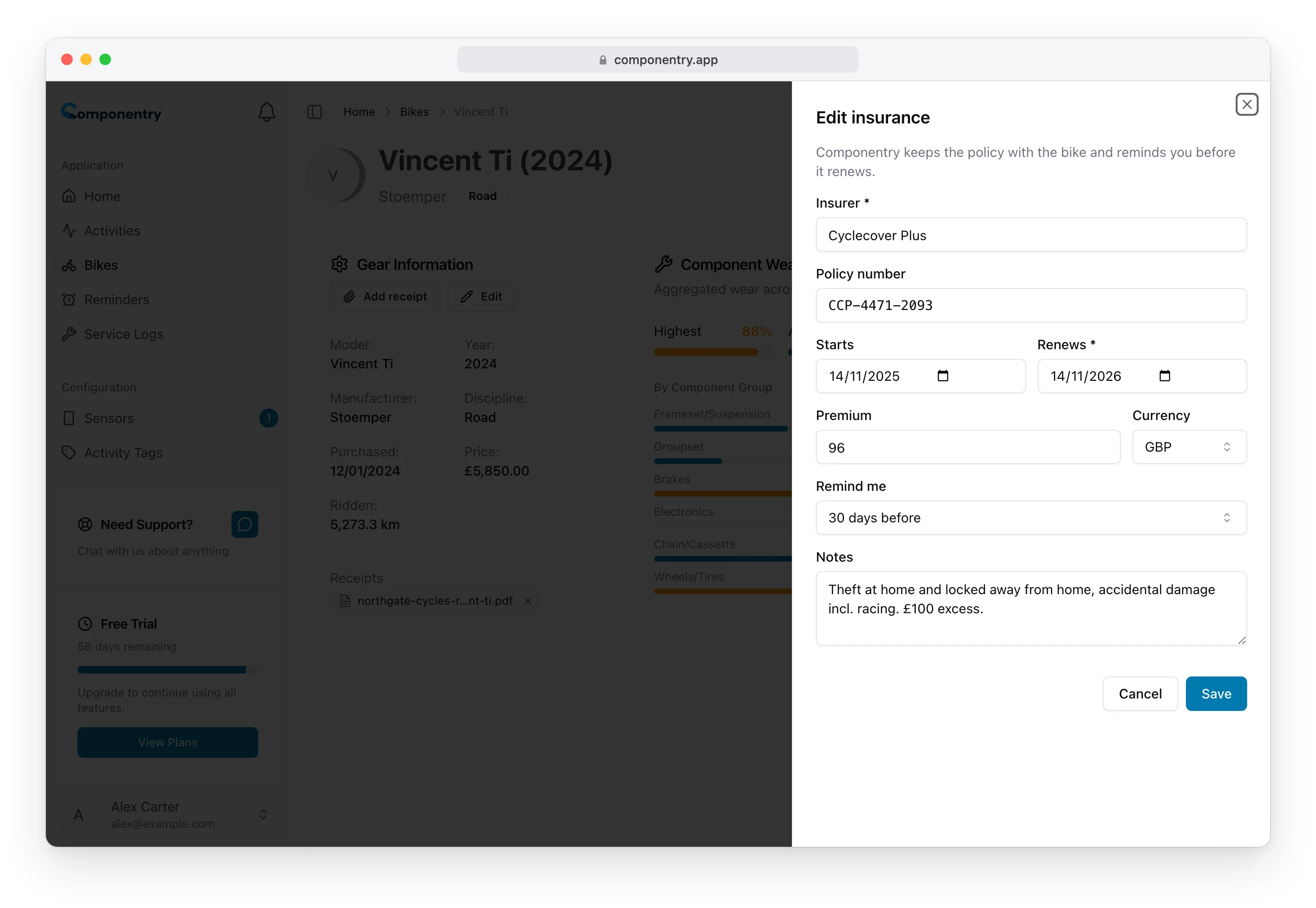The height and width of the screenshot is (908, 1316).
Task: Click the Sensors notification badge
Action: (x=268, y=418)
